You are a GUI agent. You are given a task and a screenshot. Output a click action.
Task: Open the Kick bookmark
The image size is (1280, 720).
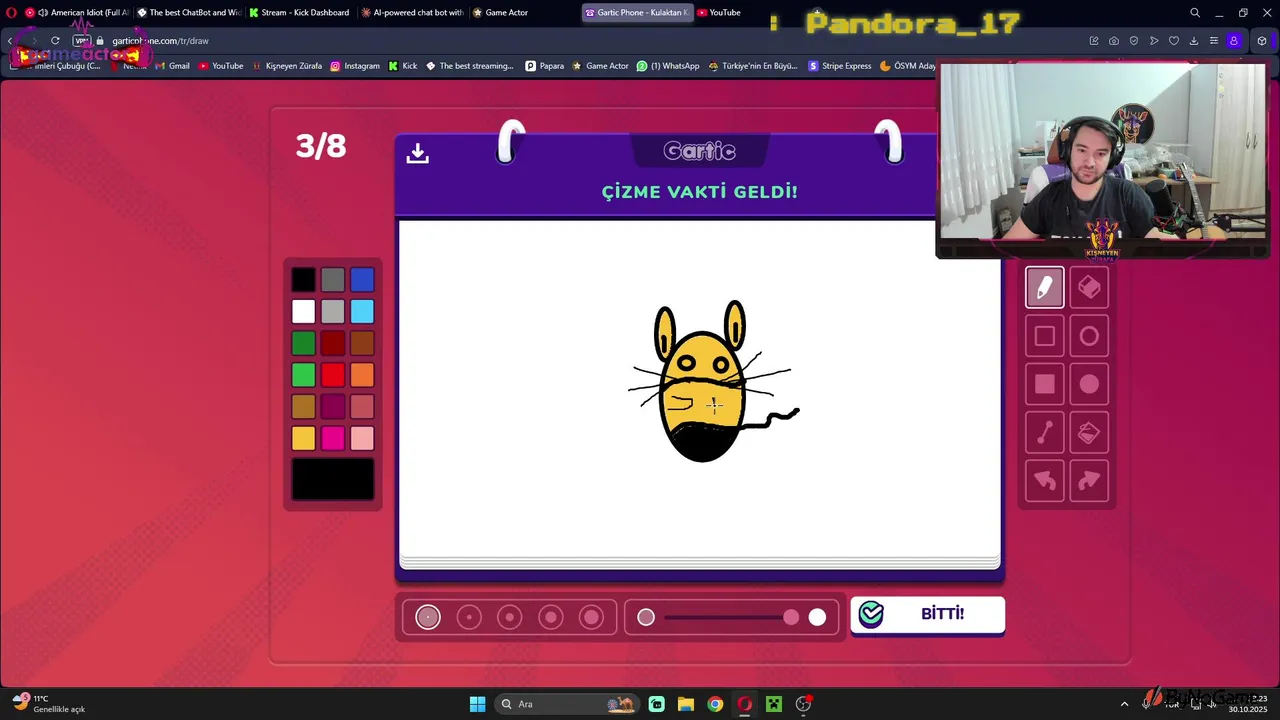click(403, 66)
